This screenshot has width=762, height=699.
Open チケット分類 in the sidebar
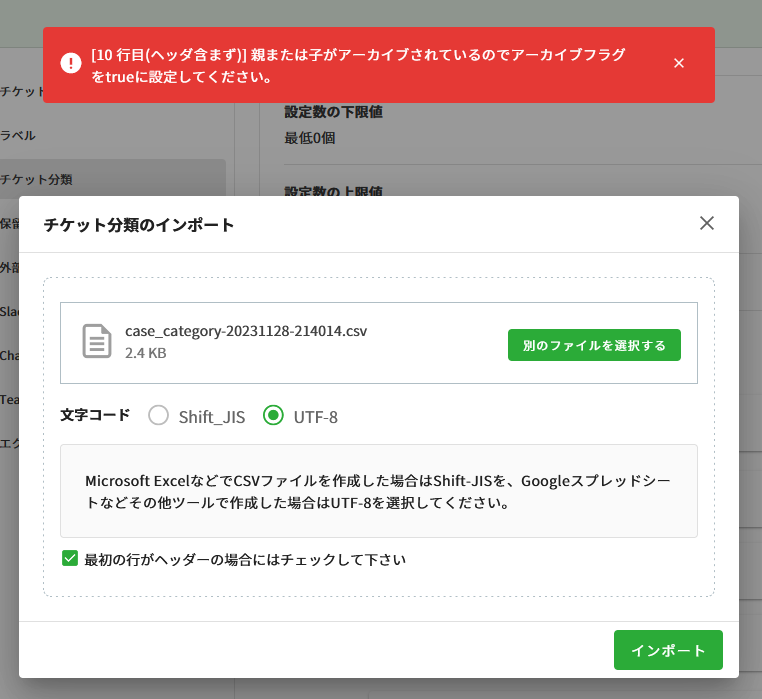coord(36,179)
